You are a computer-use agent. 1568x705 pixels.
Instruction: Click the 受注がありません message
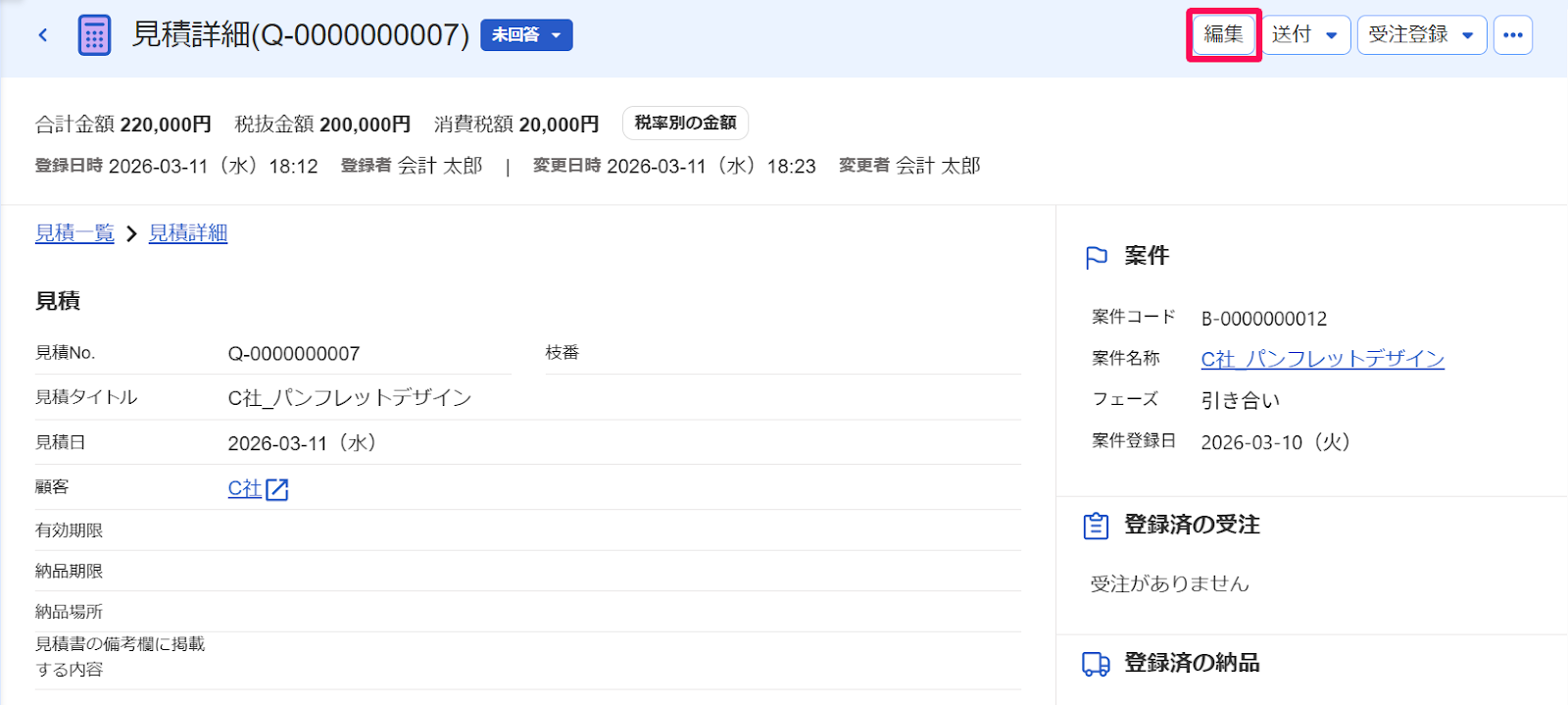pyautogui.click(x=1170, y=584)
